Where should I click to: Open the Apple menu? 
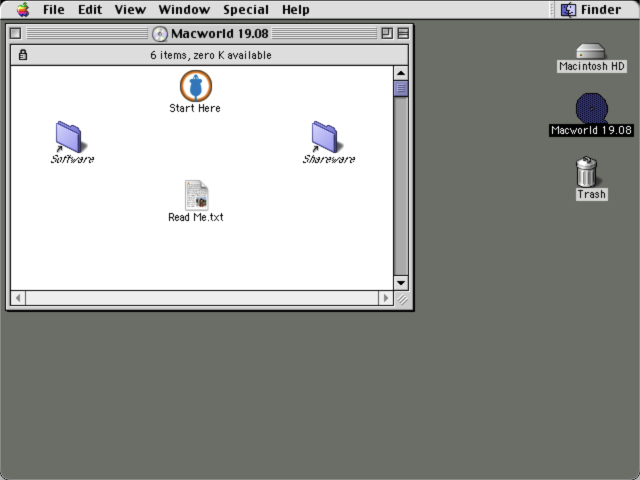click(x=23, y=9)
